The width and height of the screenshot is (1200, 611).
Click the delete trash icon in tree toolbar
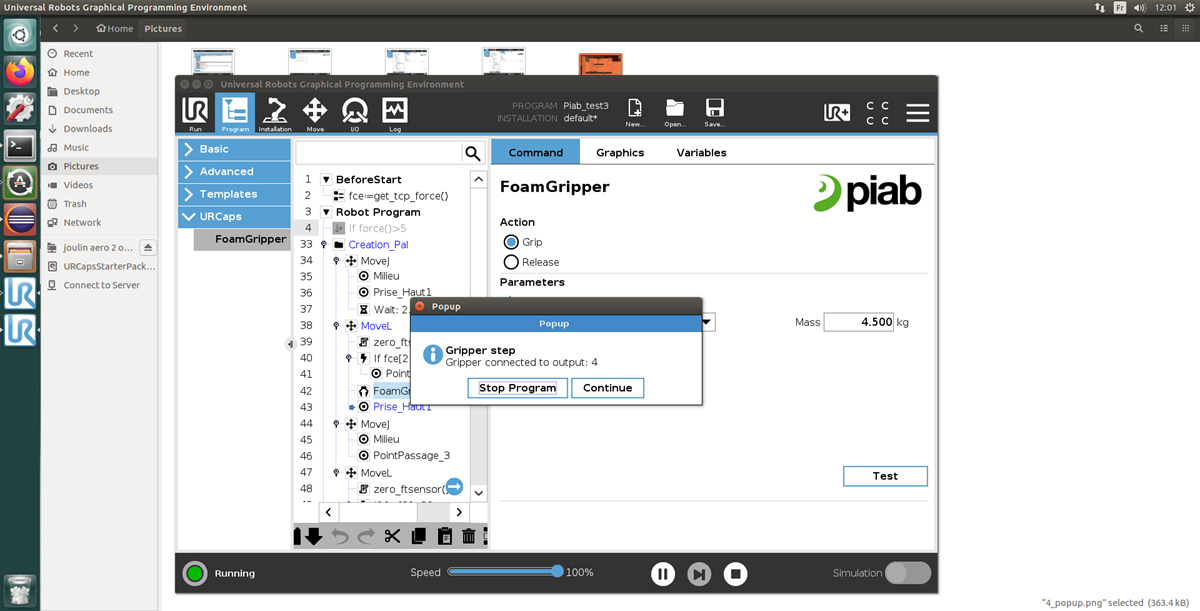pyautogui.click(x=469, y=536)
